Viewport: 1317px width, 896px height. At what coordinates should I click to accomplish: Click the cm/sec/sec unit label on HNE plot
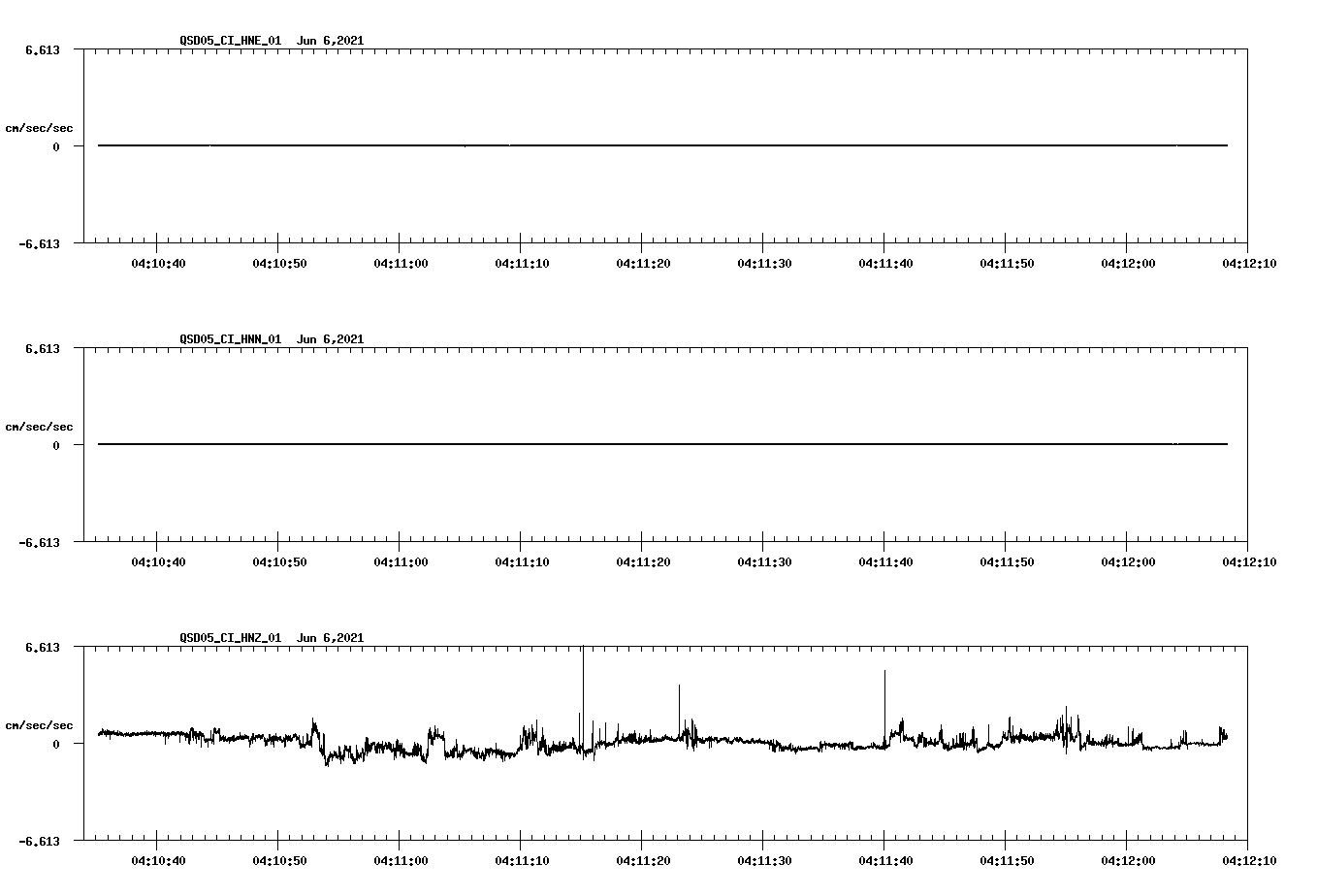tap(39, 128)
